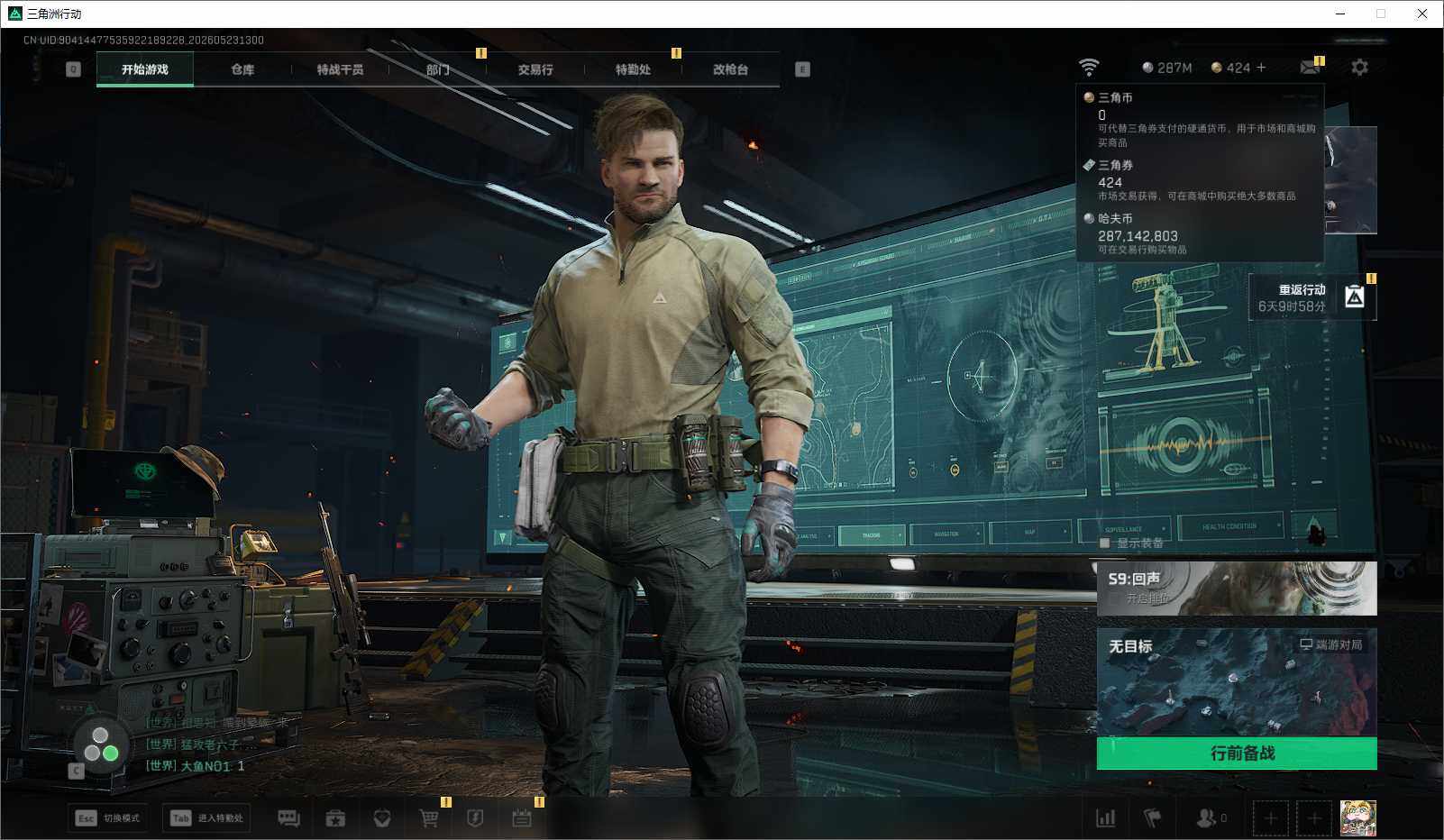Click the first empty squad slot plus

pos(1270,818)
